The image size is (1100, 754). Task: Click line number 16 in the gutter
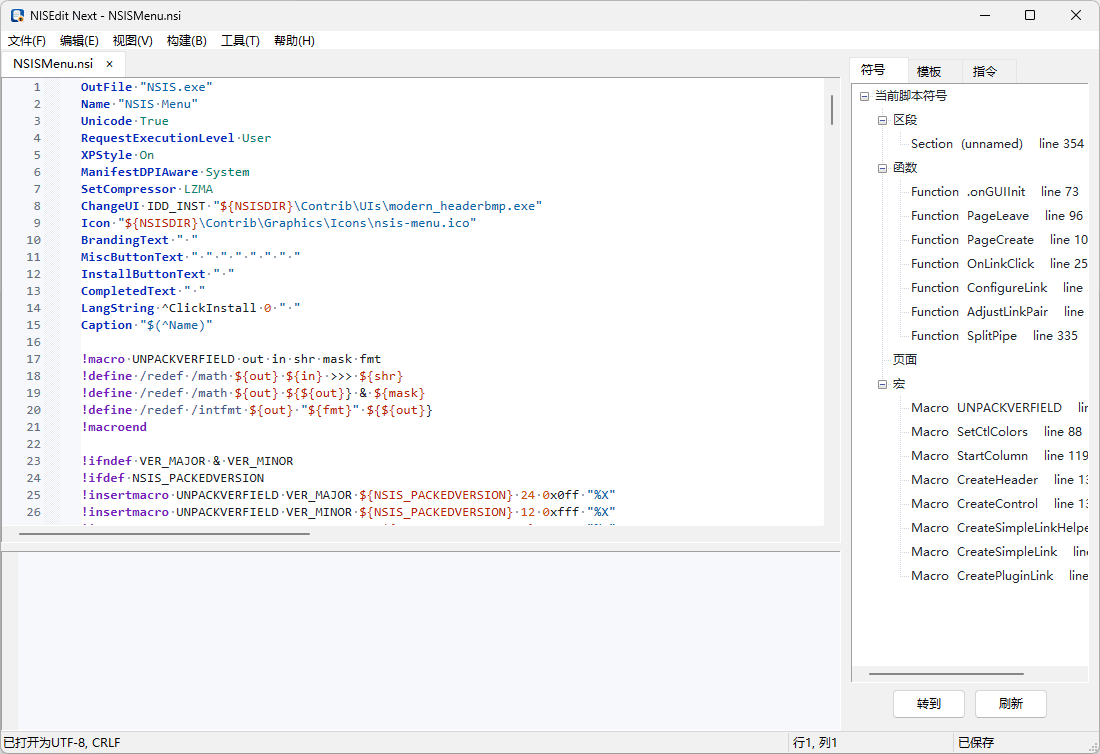[34, 342]
